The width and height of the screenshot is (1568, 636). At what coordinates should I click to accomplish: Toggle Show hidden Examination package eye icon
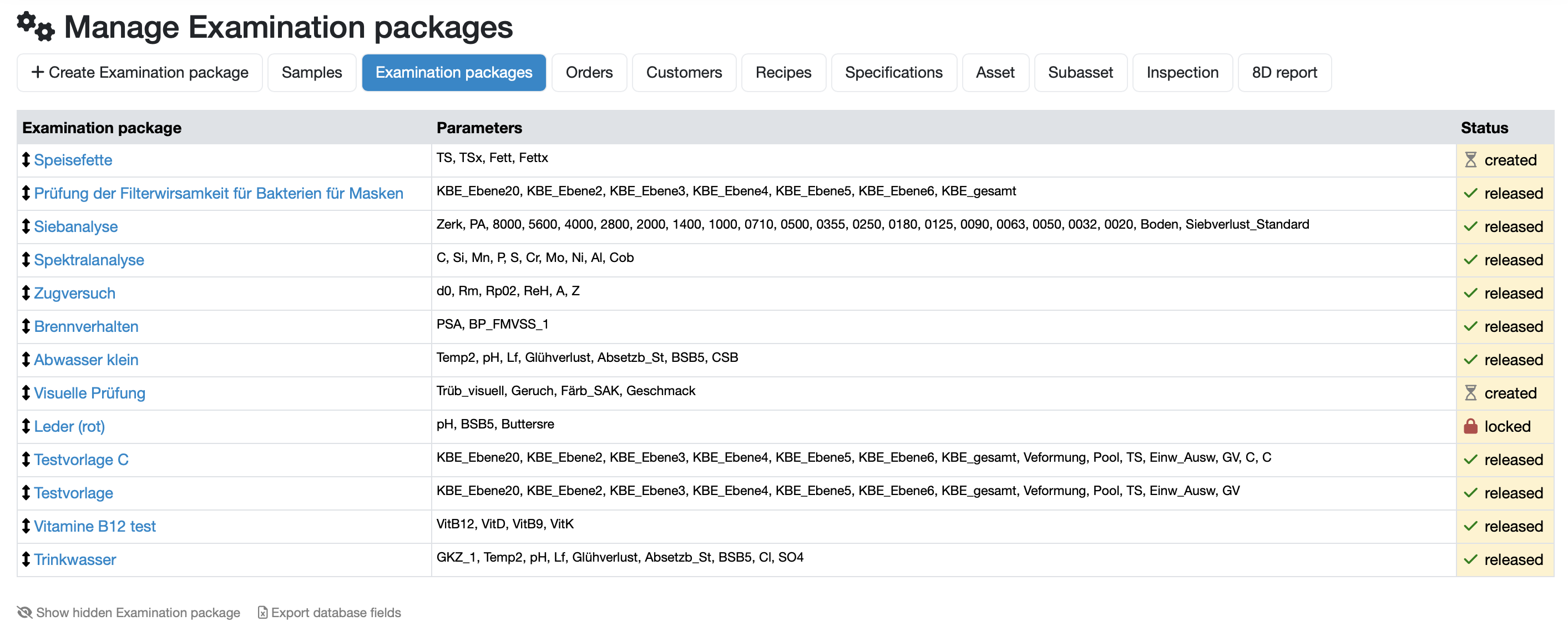(x=25, y=612)
